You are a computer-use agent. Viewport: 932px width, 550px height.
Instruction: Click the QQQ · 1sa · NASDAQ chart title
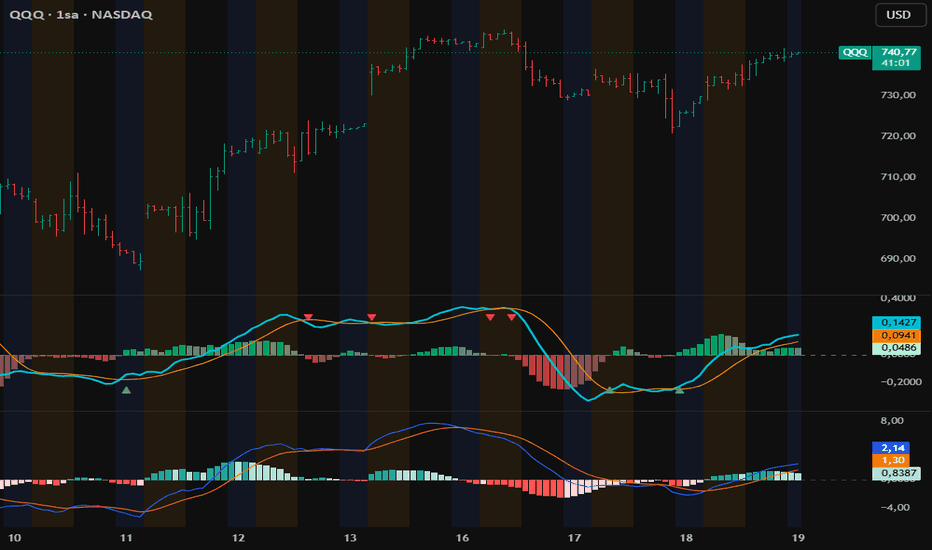[x=81, y=14]
